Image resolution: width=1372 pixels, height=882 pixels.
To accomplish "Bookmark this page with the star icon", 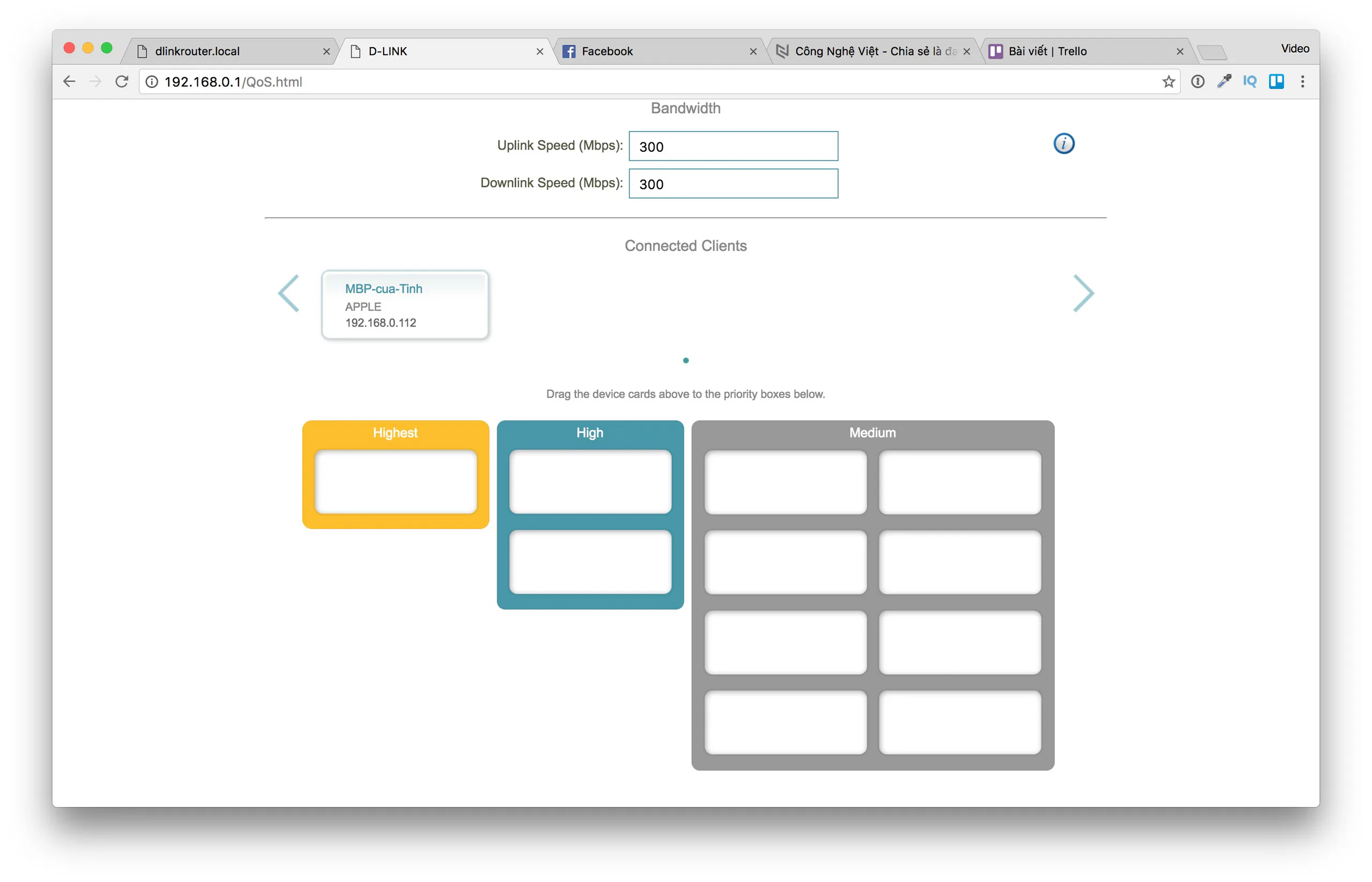I will [1168, 82].
